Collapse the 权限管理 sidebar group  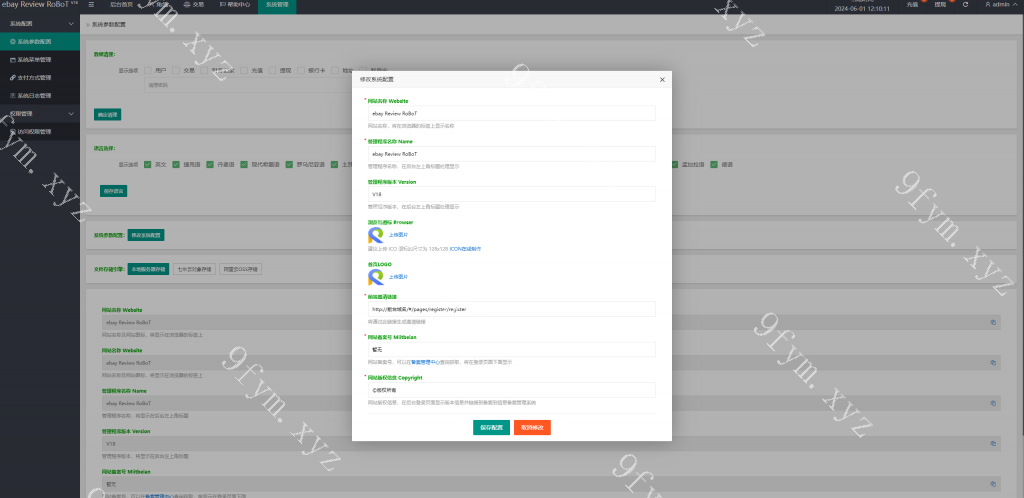[40, 113]
